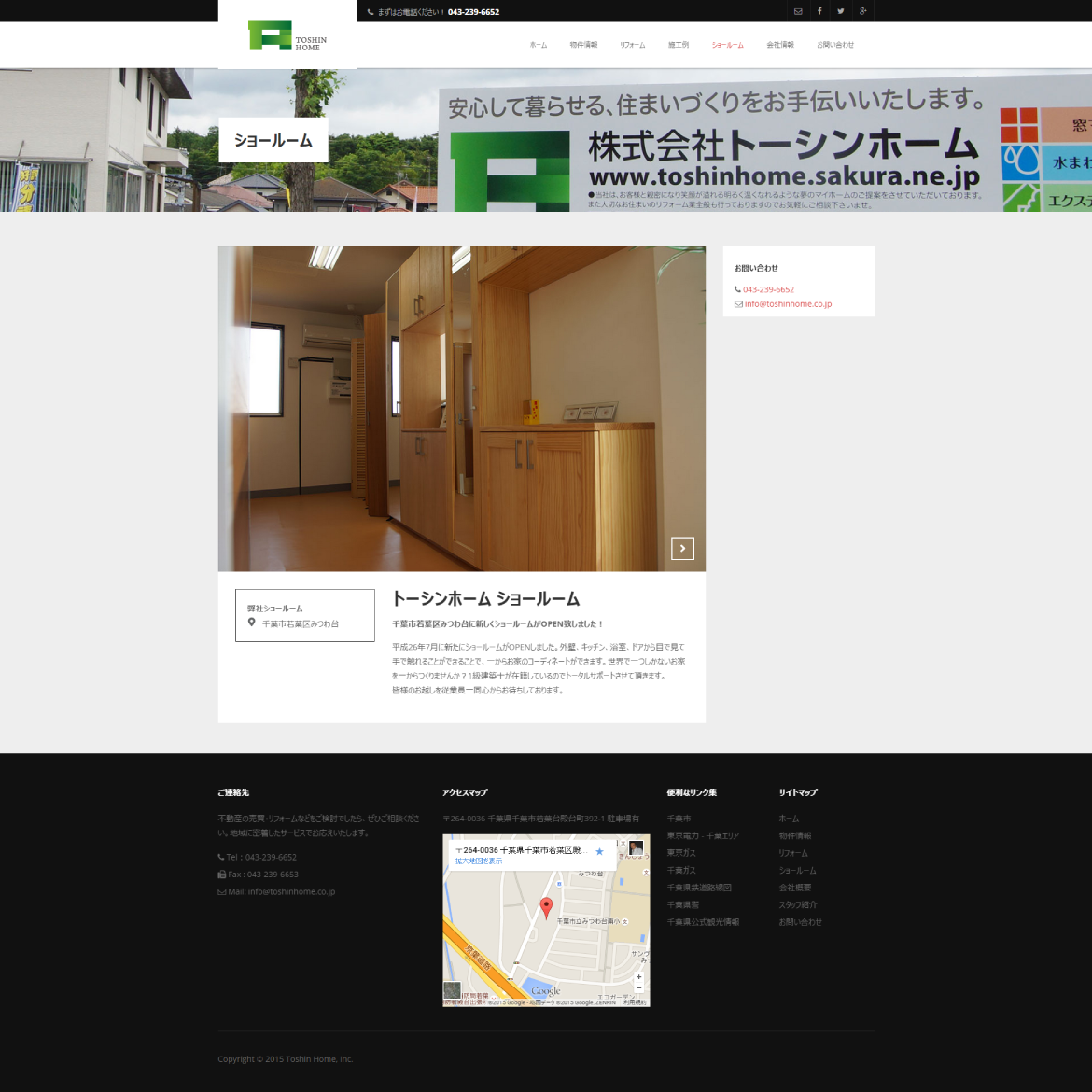Click the ご連絡先 footer heading
1092x1092 pixels.
(x=233, y=792)
